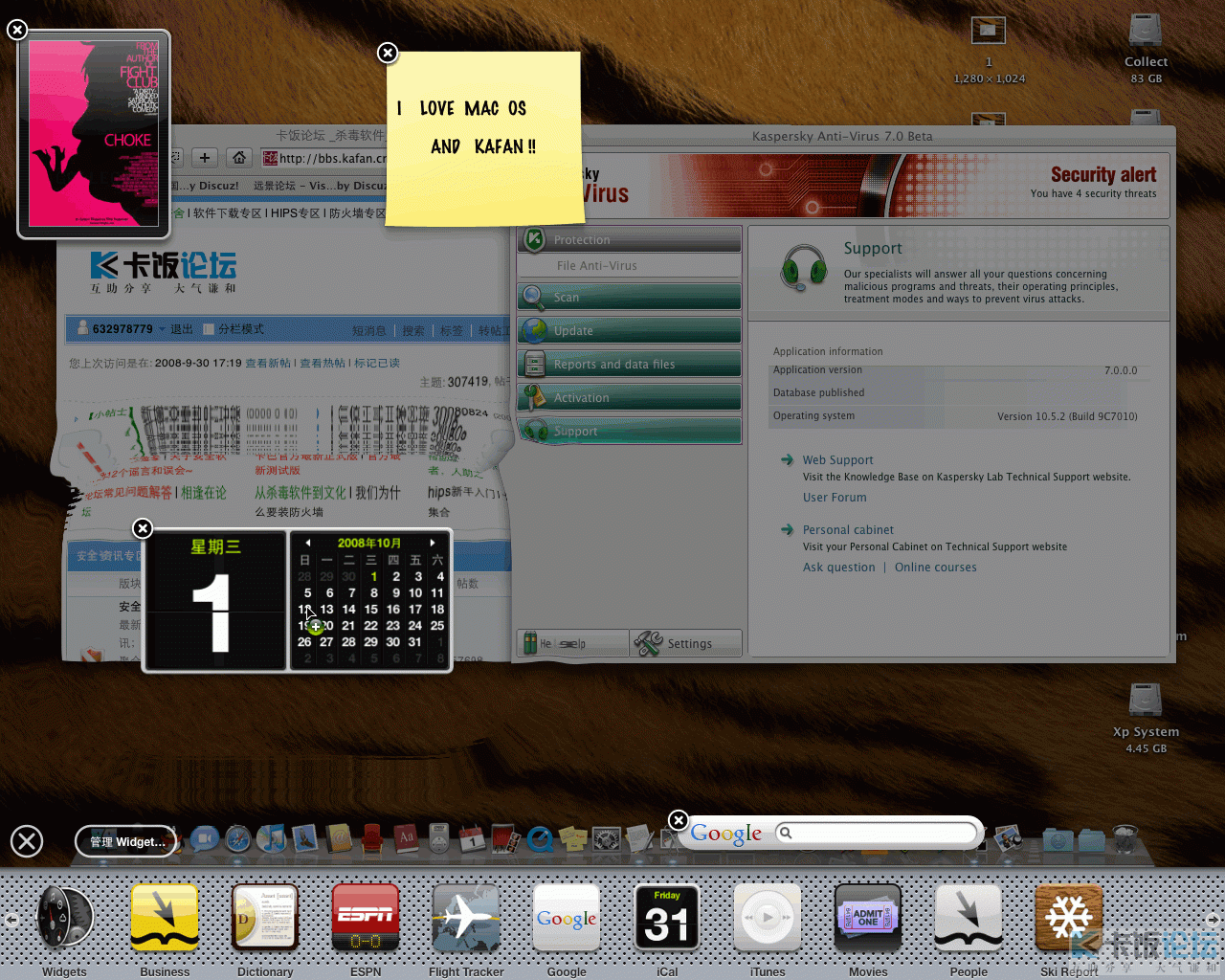Open the iTunes icon in the Dock
This screenshot has height=980, width=1225.
click(271, 839)
